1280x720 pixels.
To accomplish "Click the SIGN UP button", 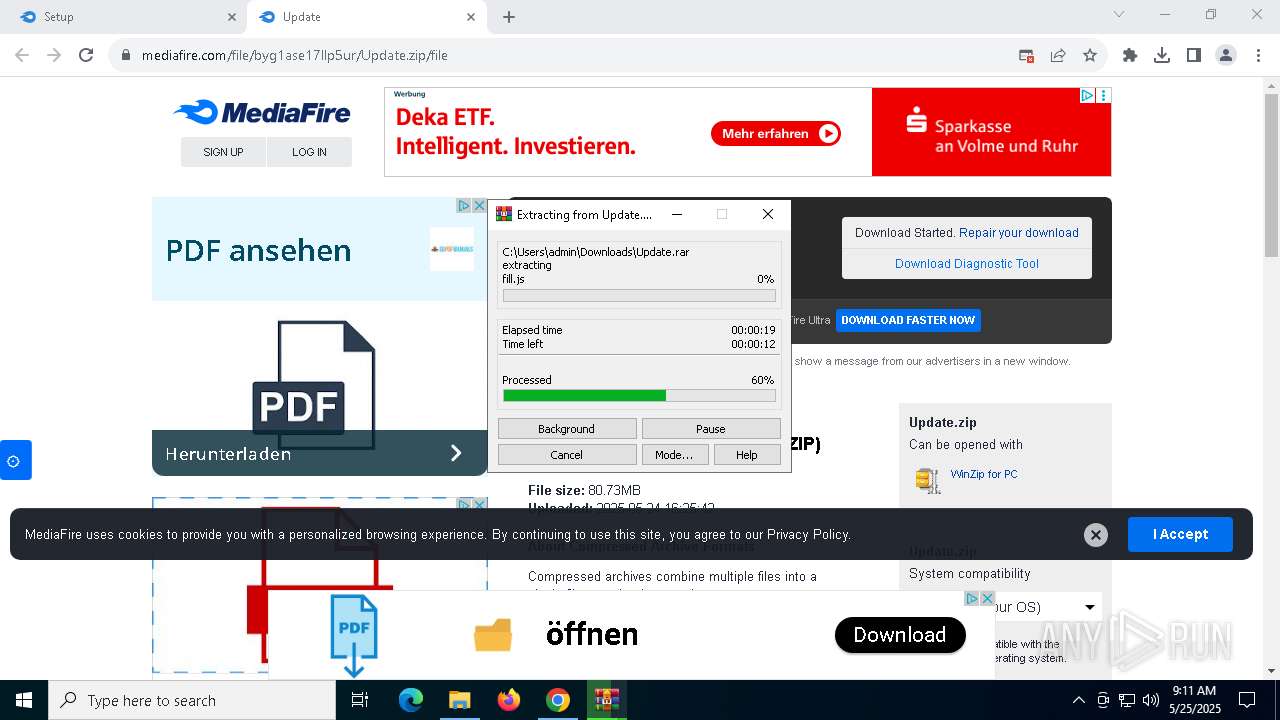I will 223,152.
